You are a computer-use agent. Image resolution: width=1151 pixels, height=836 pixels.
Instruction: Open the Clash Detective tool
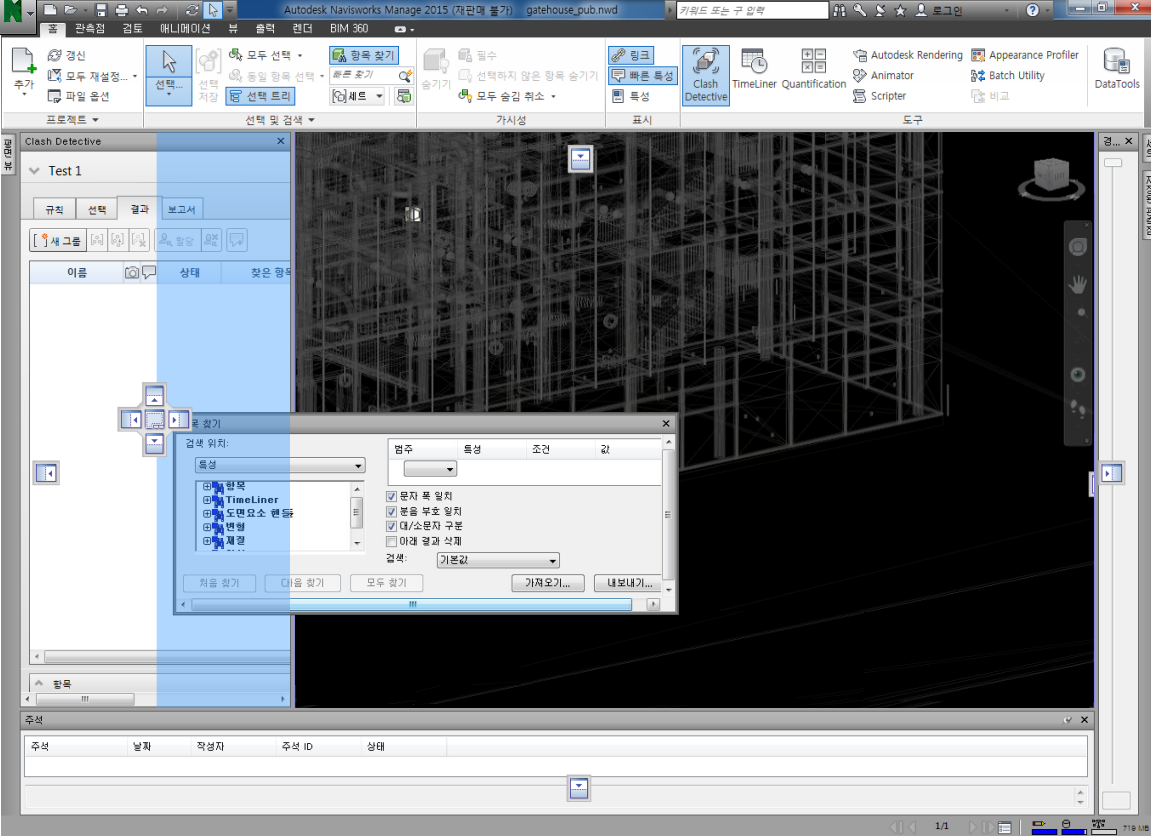706,73
